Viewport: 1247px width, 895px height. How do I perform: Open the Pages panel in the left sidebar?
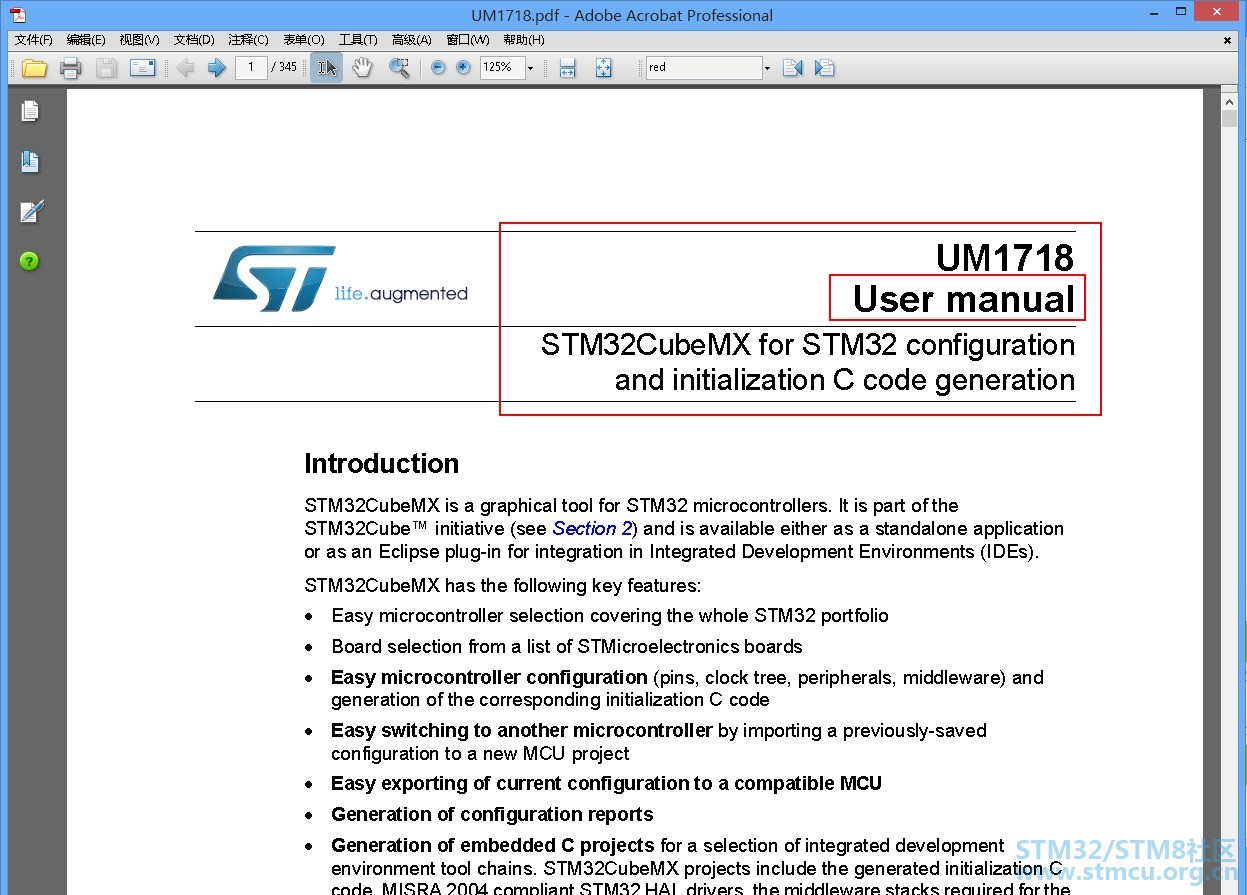click(x=30, y=111)
